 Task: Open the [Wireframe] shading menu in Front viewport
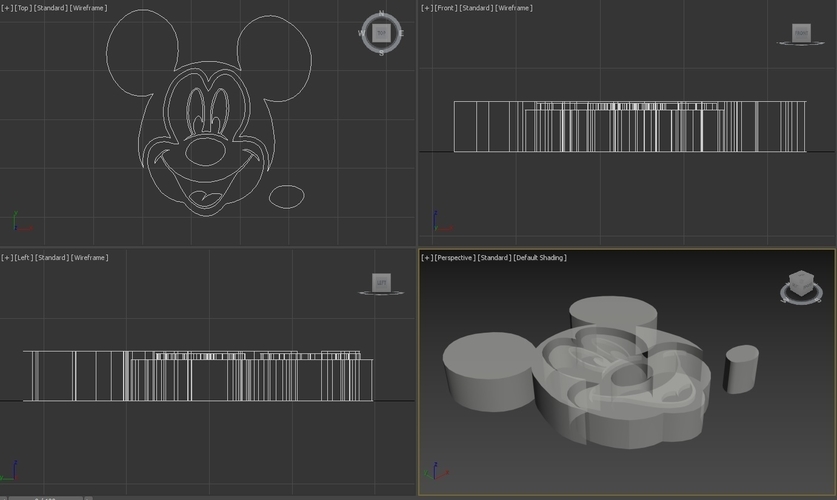pyautogui.click(x=514, y=8)
